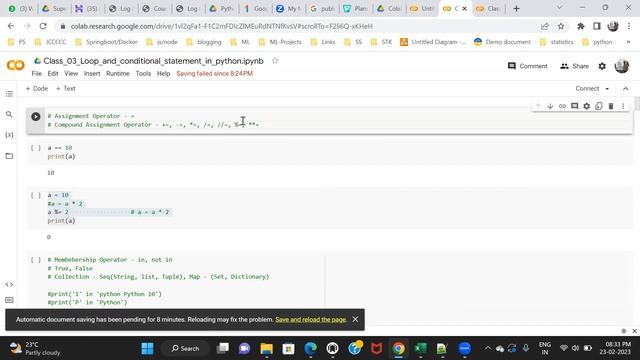Click the Comment button

click(528, 66)
